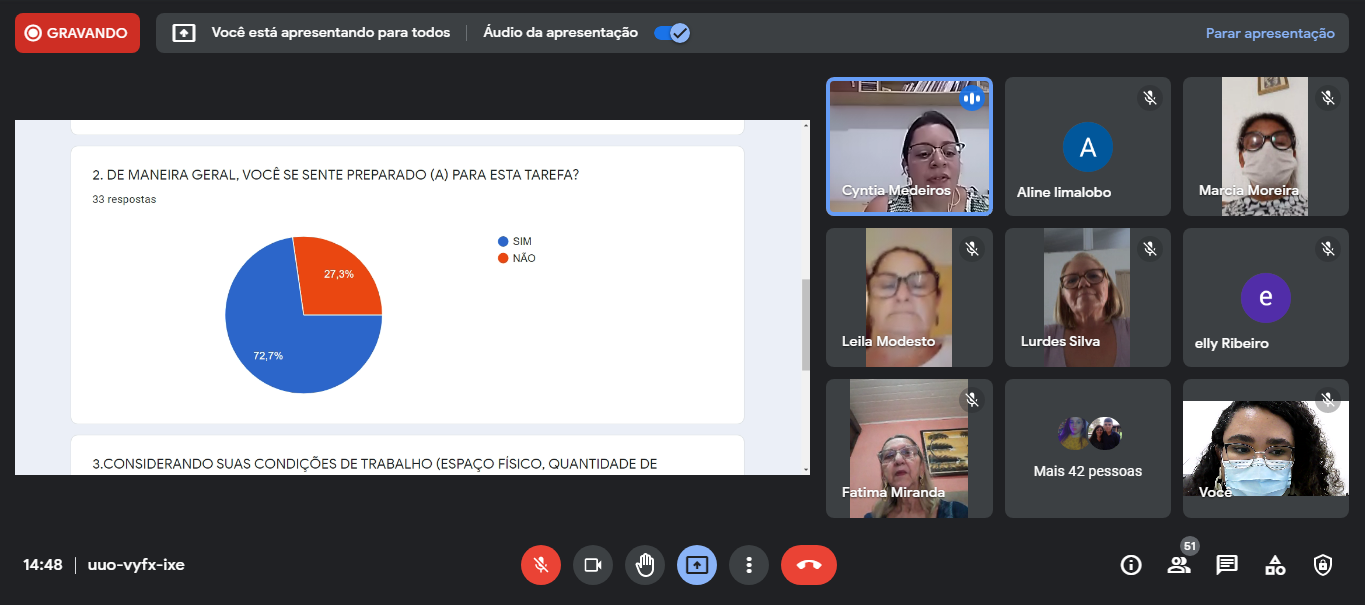This screenshot has width=1365, height=605.
Task: Leave the call with red hang-up button
Action: (808, 565)
